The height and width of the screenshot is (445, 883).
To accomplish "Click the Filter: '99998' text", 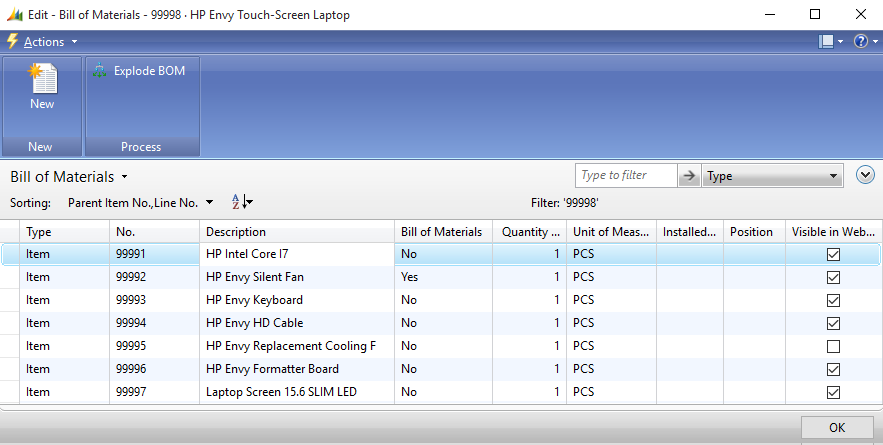I will 564,203.
